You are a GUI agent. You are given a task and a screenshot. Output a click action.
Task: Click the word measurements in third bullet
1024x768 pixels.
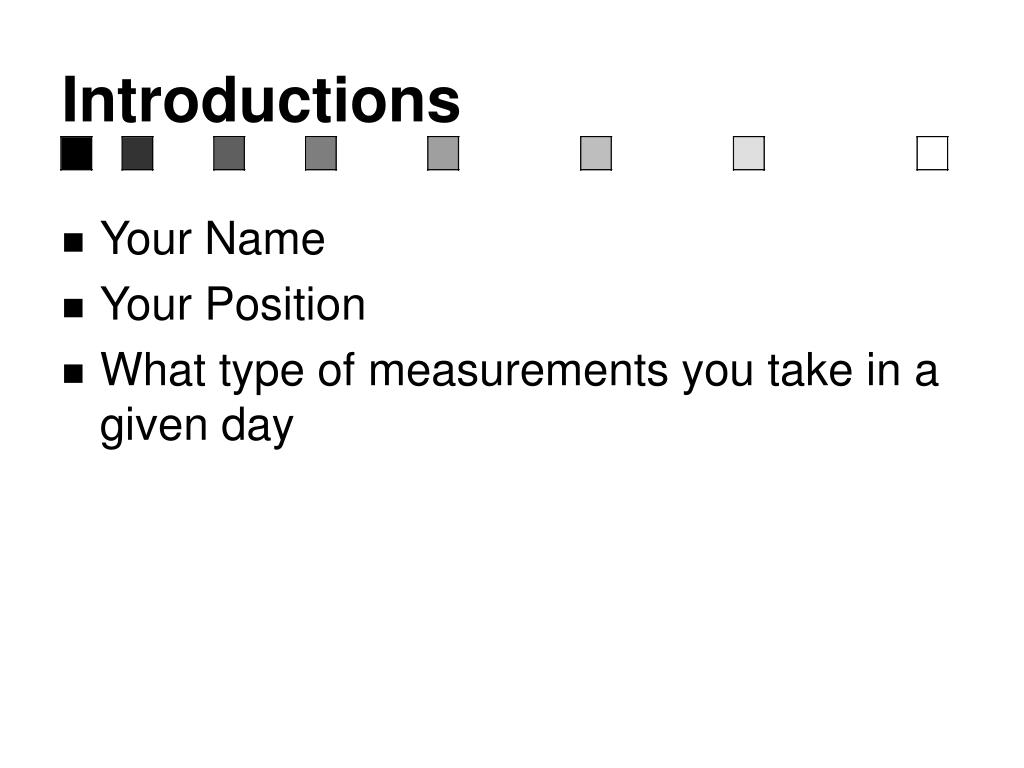518,371
